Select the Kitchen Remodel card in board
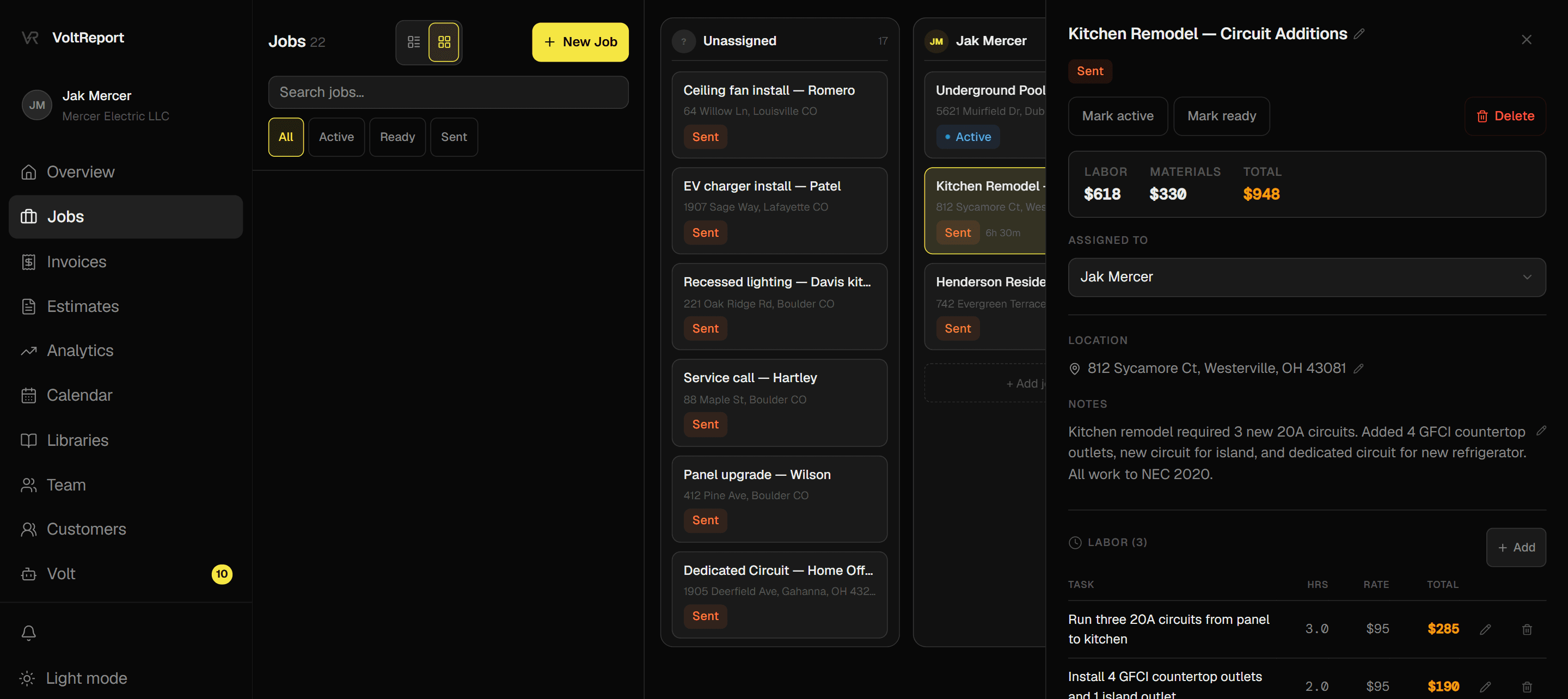This screenshot has height=699, width=1568. [985, 211]
